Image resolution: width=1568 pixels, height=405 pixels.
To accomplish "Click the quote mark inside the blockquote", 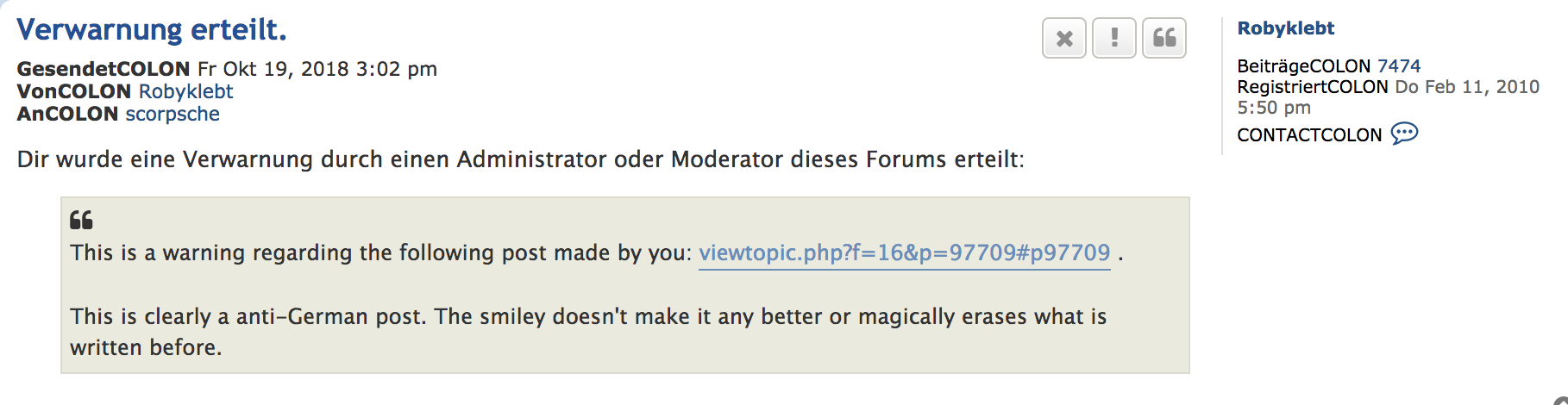I will pos(81,221).
